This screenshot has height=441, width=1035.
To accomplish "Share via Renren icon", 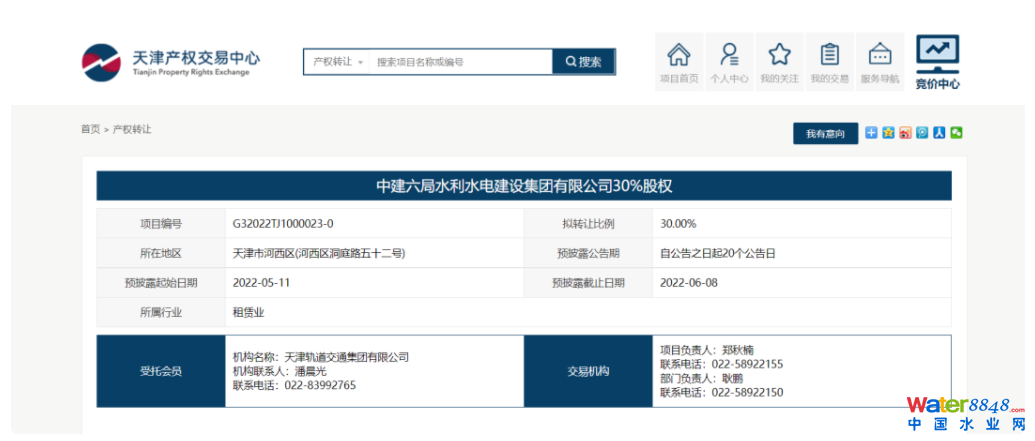I will (939, 132).
